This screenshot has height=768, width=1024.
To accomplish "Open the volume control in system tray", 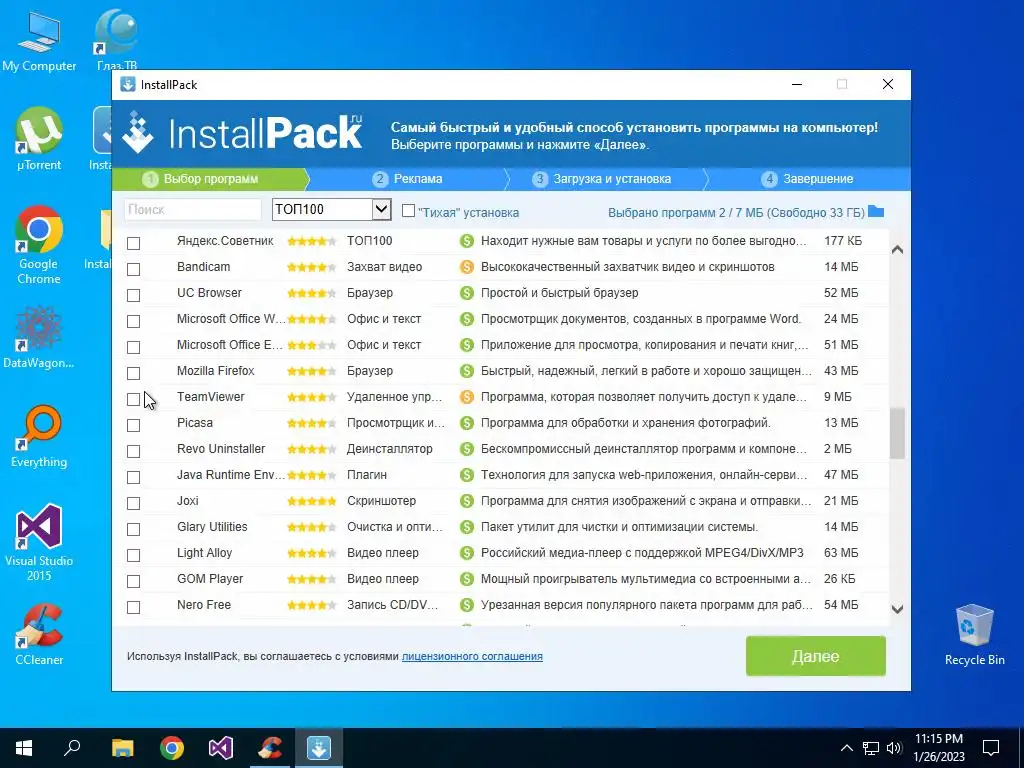I will point(894,748).
